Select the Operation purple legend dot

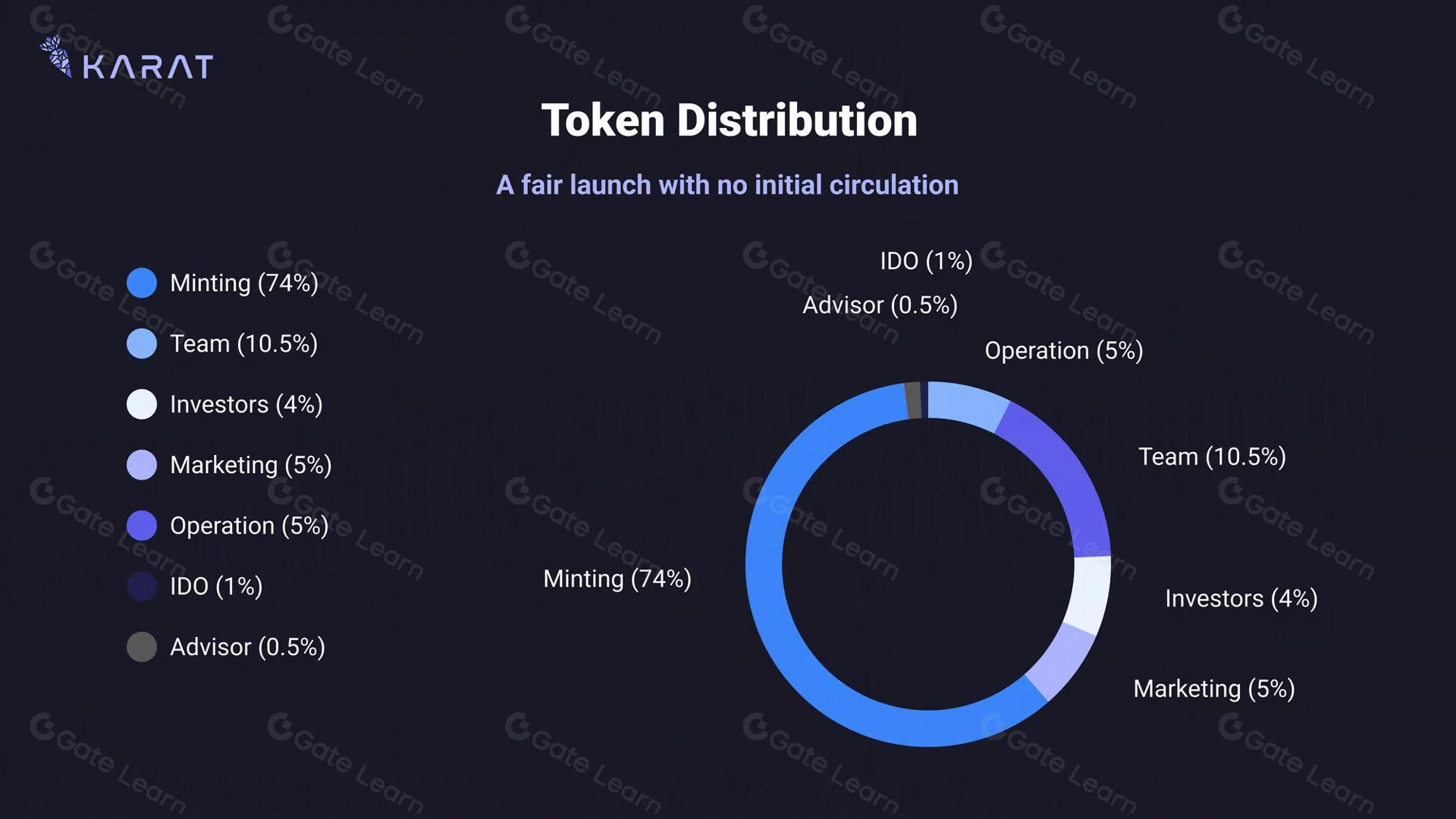click(x=142, y=526)
